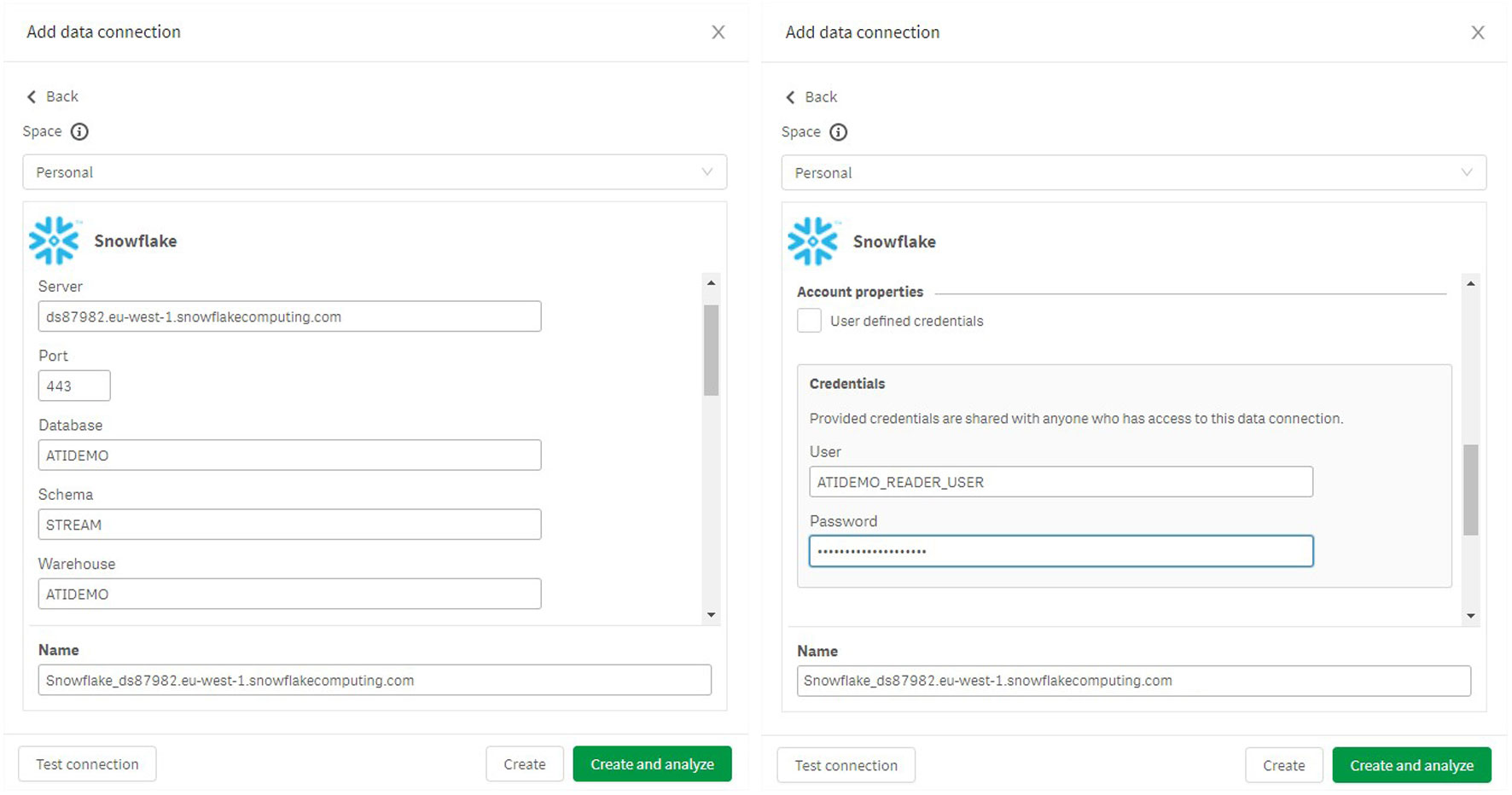Go Back using left dialog's arrow
The width and height of the screenshot is (1512, 795).
pyautogui.click(x=32, y=96)
